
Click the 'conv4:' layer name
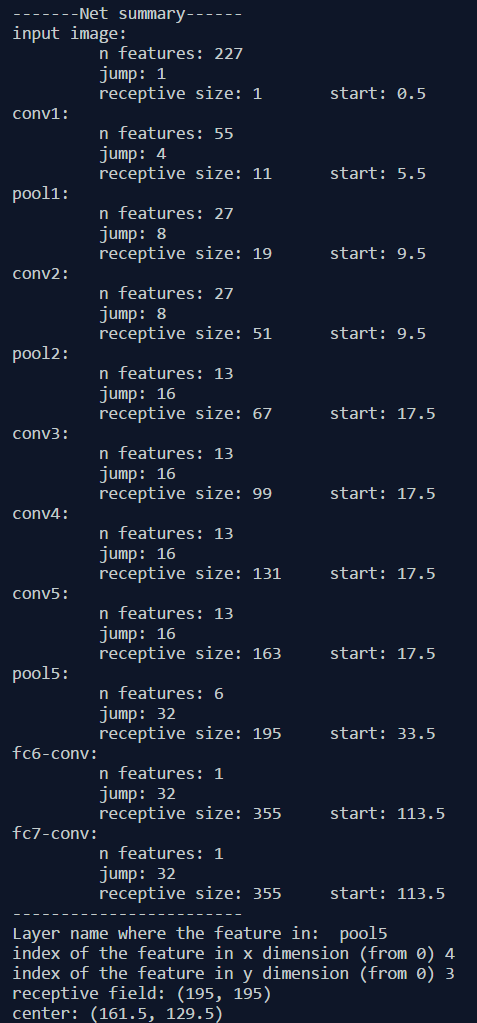point(40,513)
